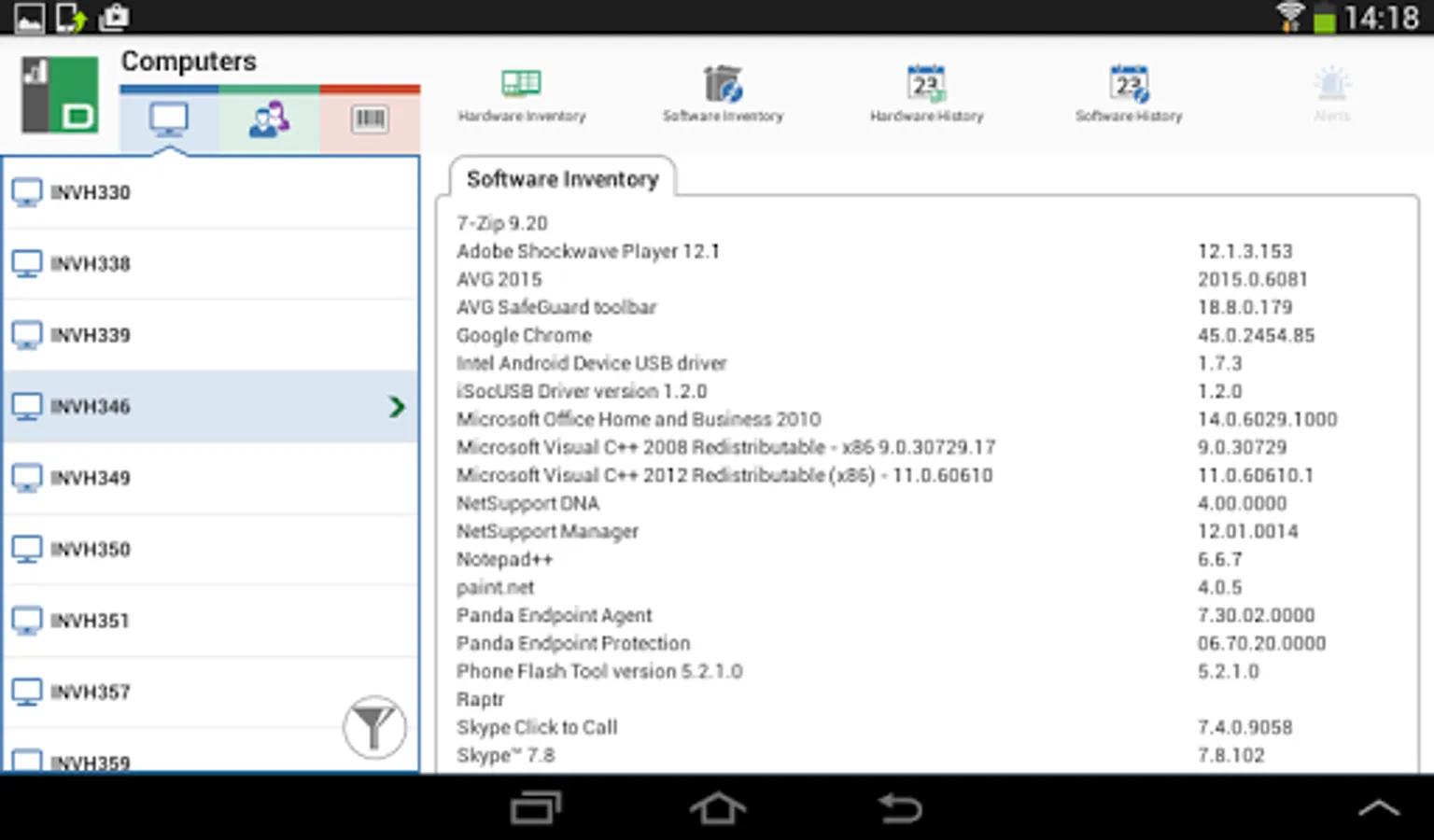Select the Skype Click to Call entry
Screen dimensions: 1434x840
[537, 727]
